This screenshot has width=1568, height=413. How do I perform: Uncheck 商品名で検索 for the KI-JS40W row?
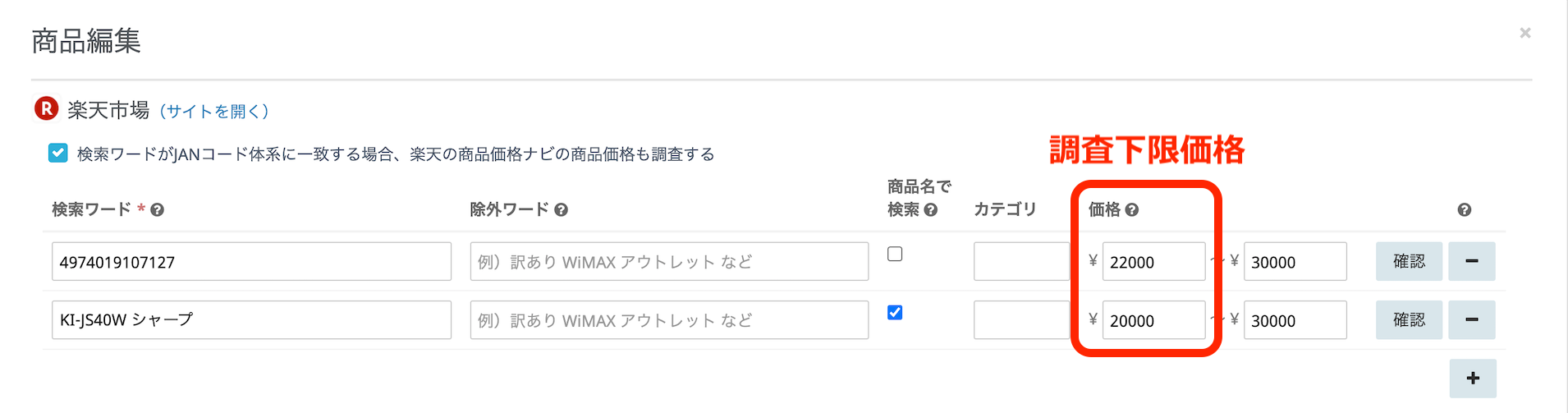point(895,312)
